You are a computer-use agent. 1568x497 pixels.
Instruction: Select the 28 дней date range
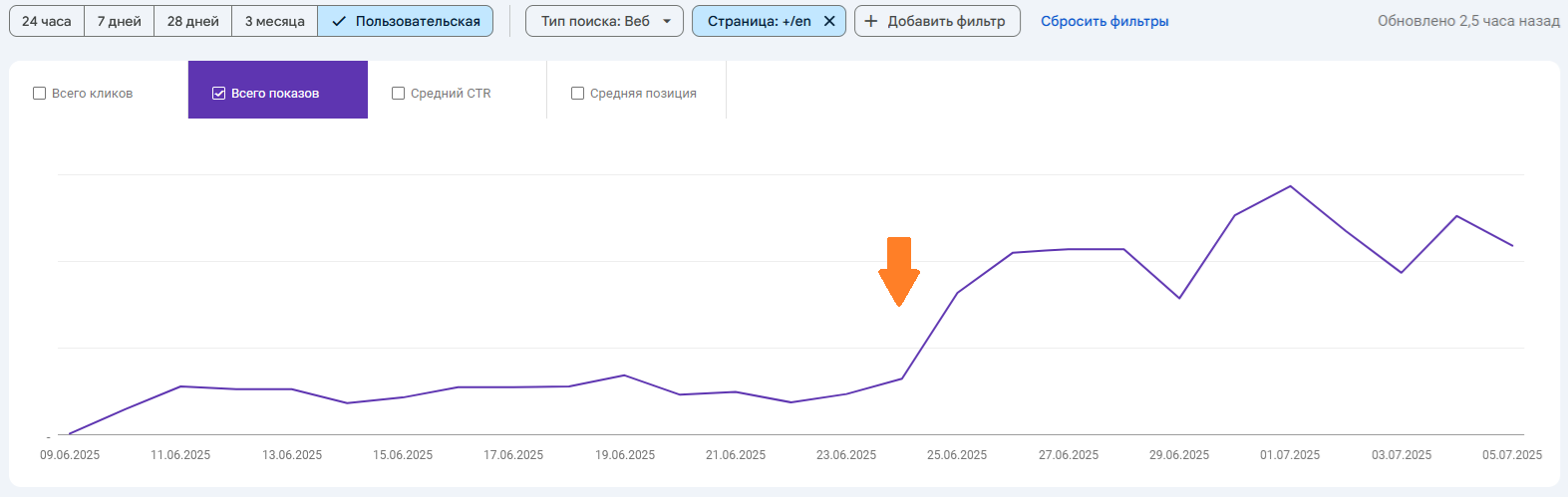pos(193,21)
